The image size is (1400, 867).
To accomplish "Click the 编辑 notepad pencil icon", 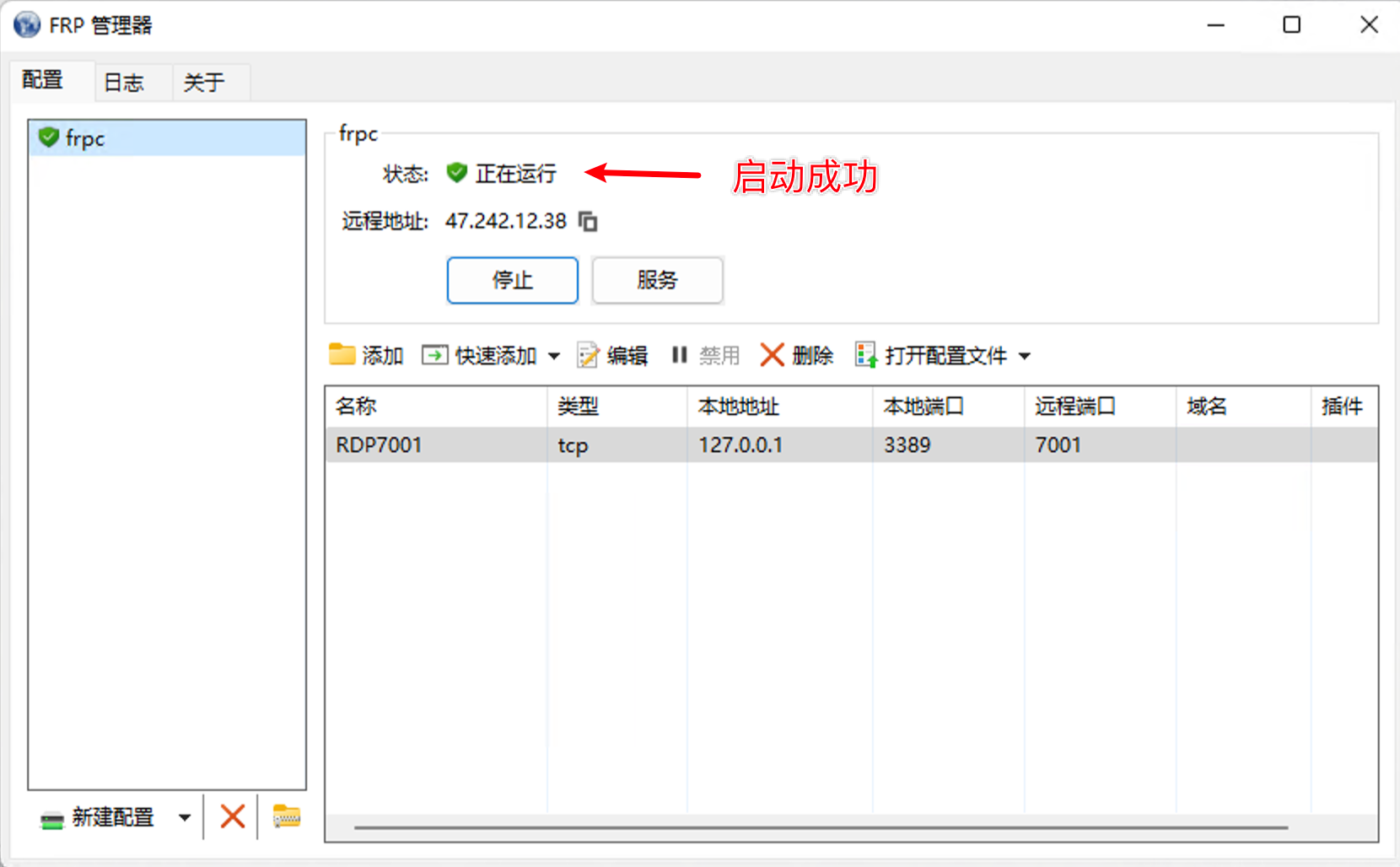I will point(588,355).
